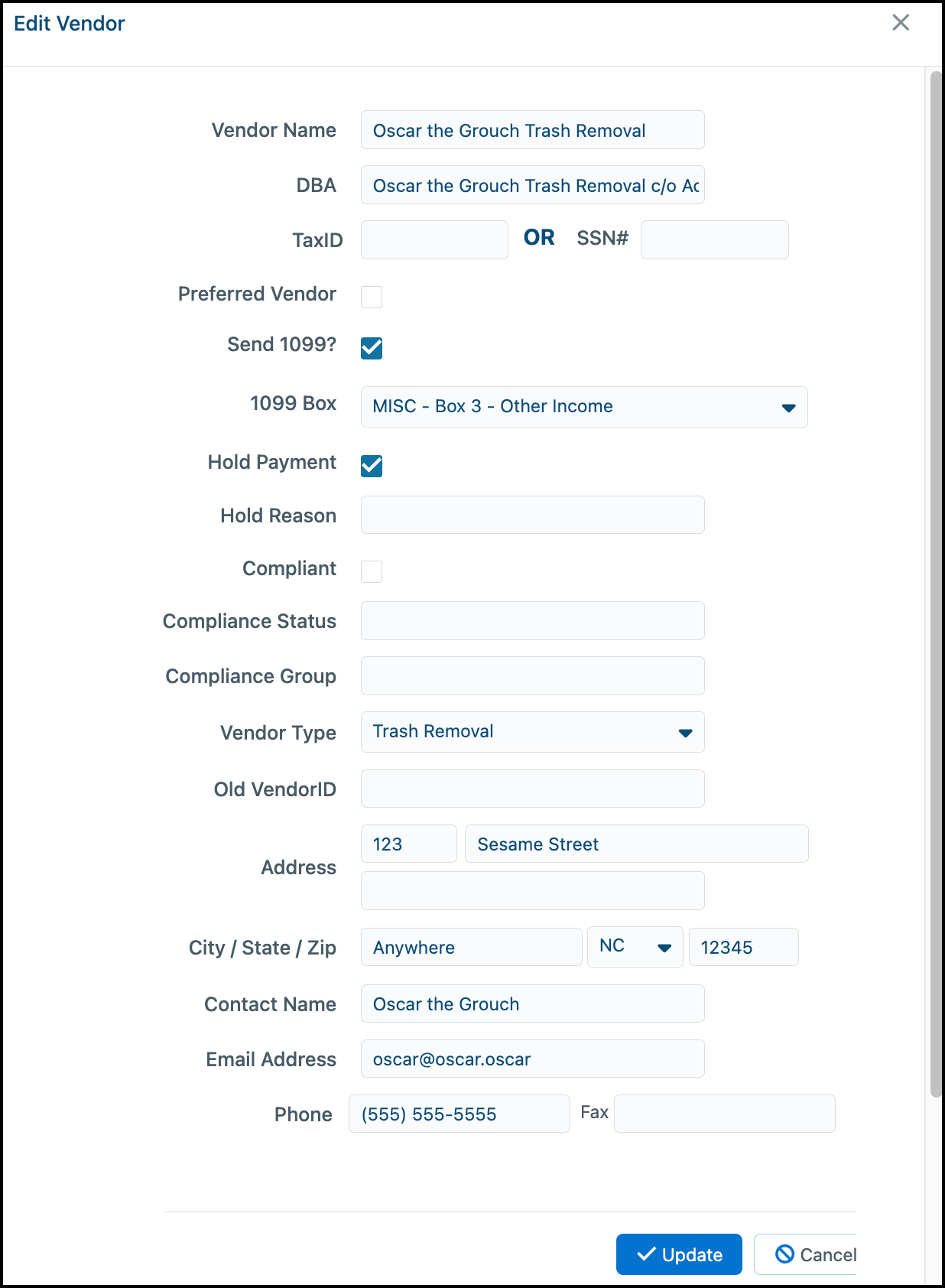Focus the Fax number field
Viewport: 945px width, 1288px height.
point(725,1114)
